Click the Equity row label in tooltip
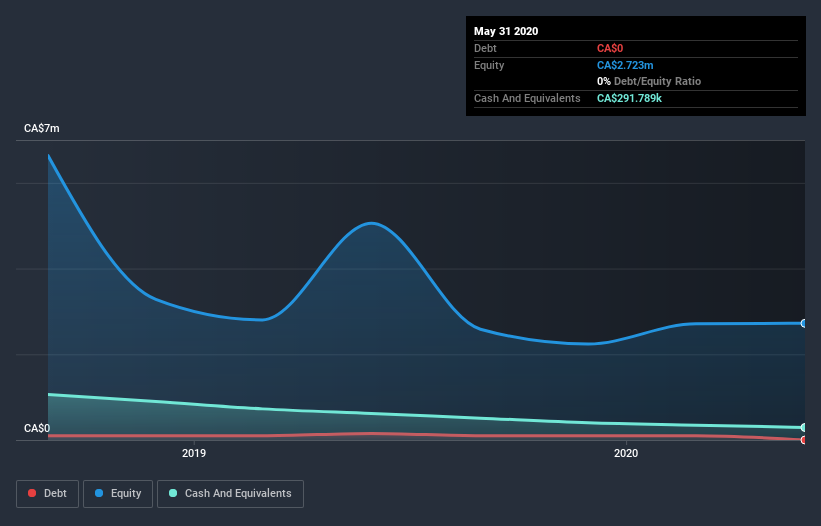 coord(489,65)
